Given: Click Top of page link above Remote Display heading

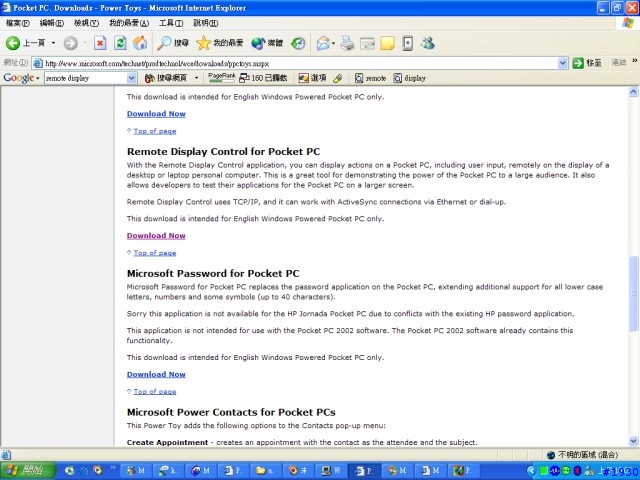Looking at the screenshot, I should click(x=155, y=131).
